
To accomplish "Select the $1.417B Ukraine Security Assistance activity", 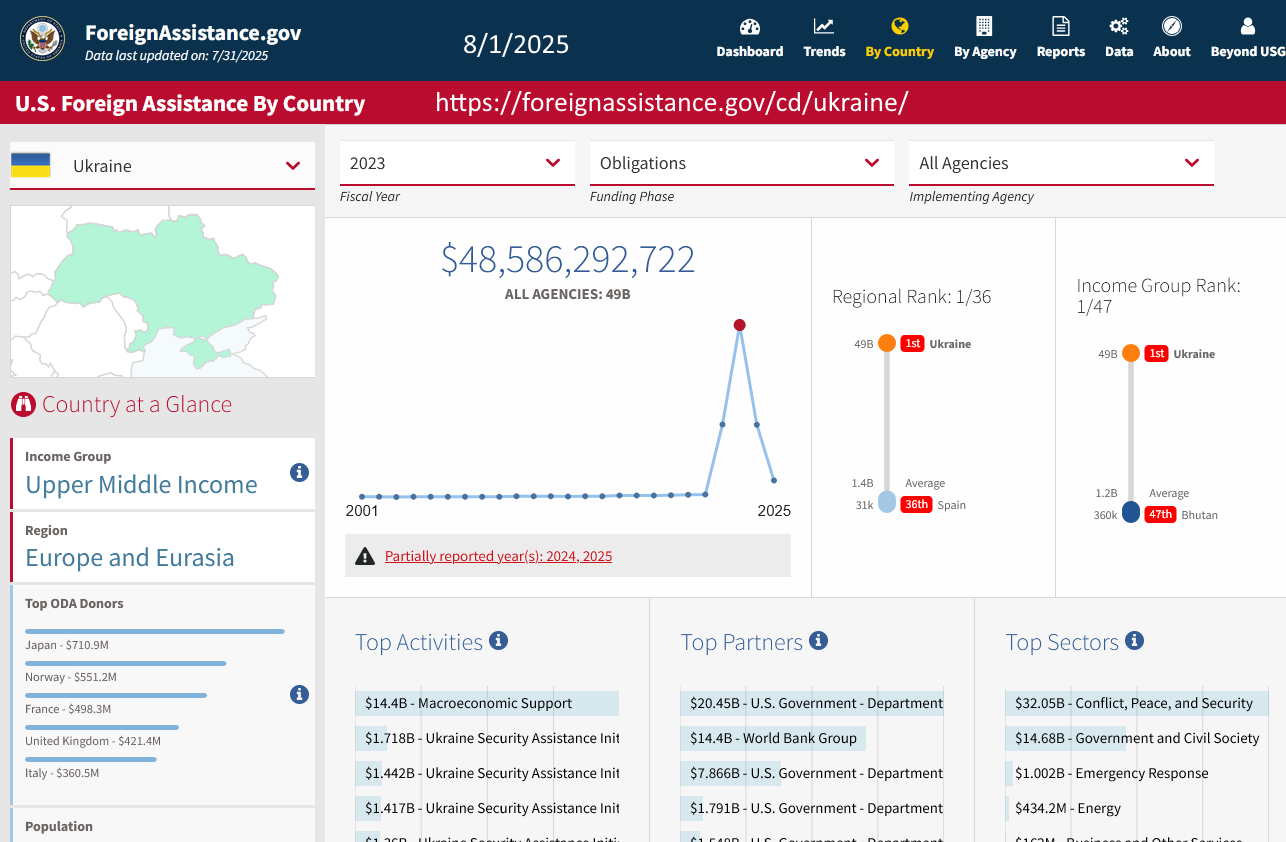I will tap(487, 808).
